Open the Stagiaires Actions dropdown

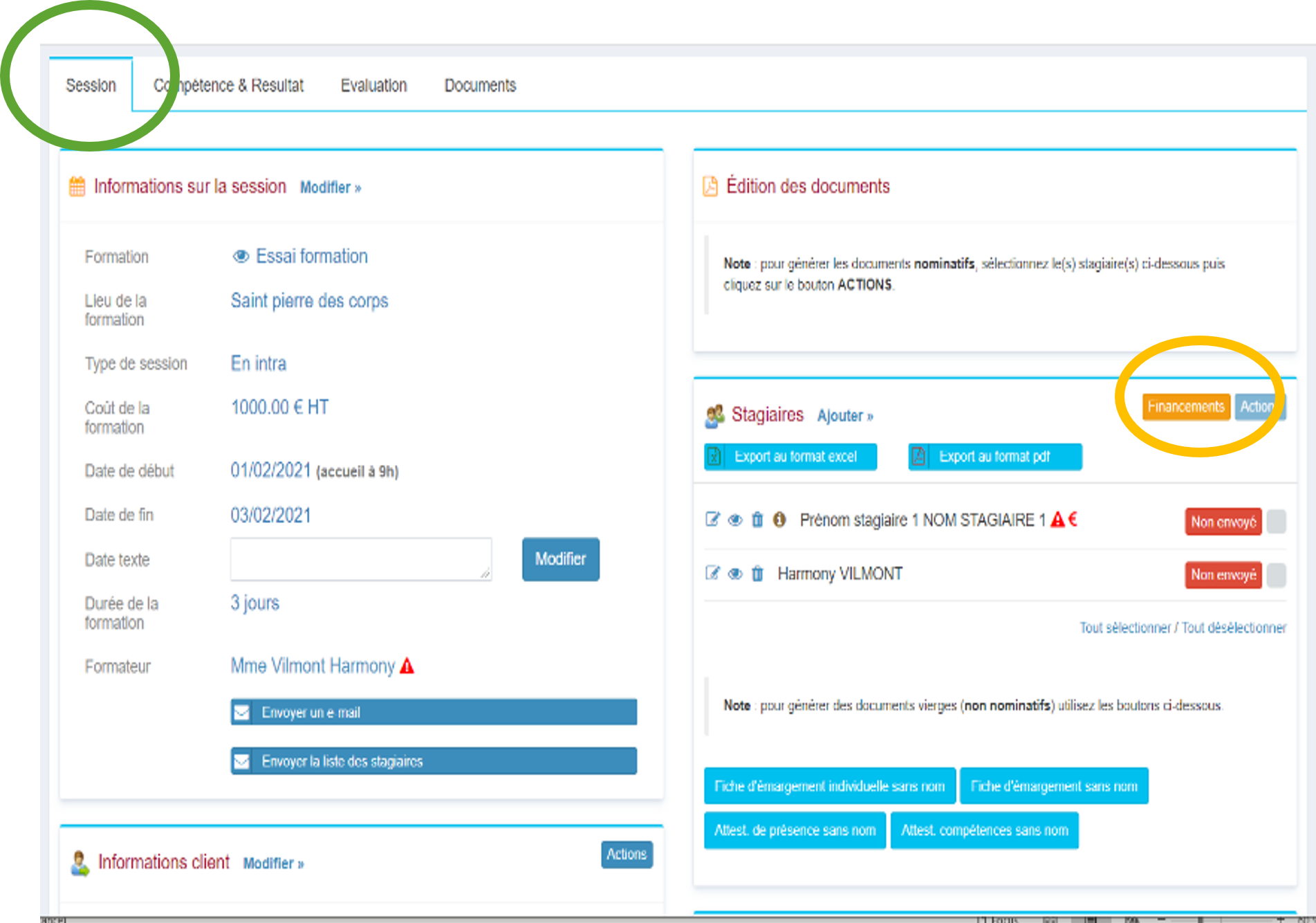(x=1259, y=407)
